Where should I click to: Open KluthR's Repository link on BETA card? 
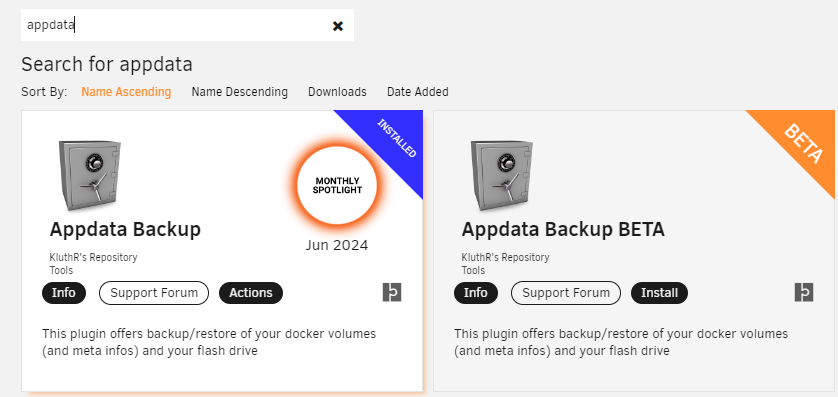pos(505,258)
